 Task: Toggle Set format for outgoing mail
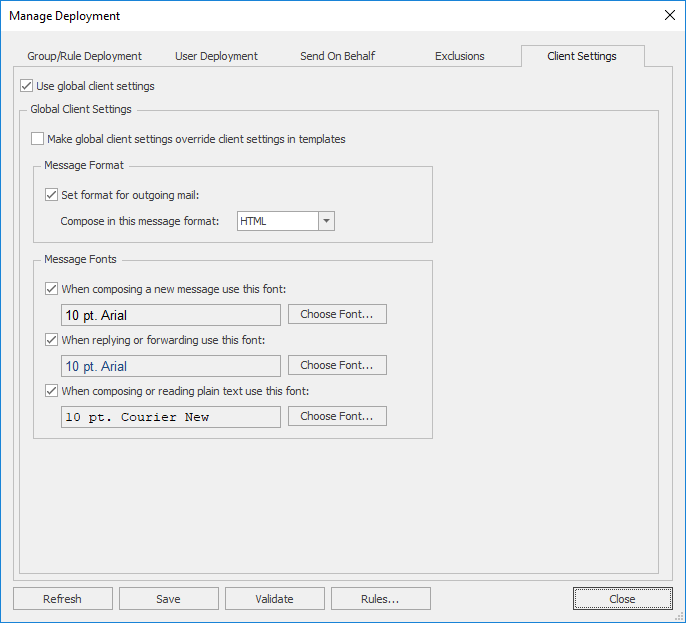click(x=52, y=195)
